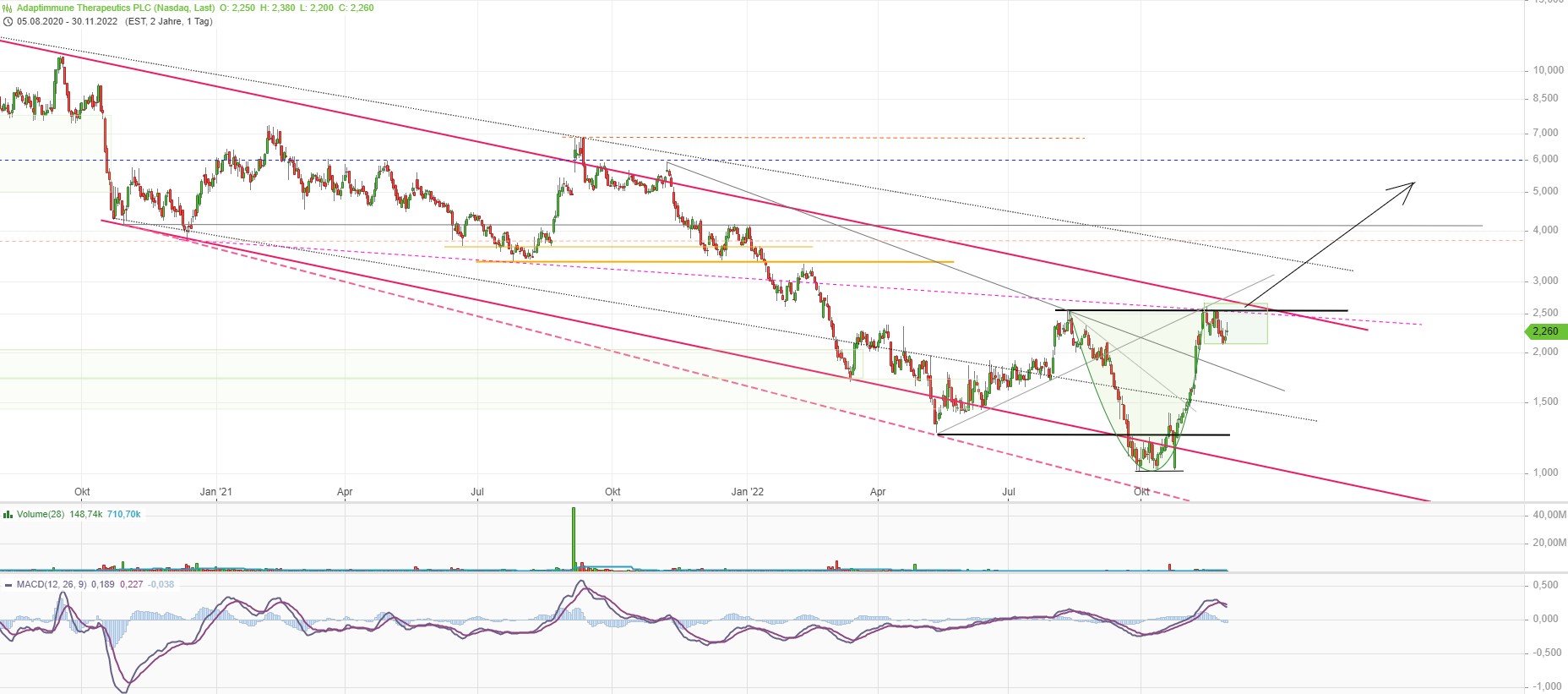Click the clock icon beside the date range
This screenshot has height=694, width=1568.
pos(8,21)
